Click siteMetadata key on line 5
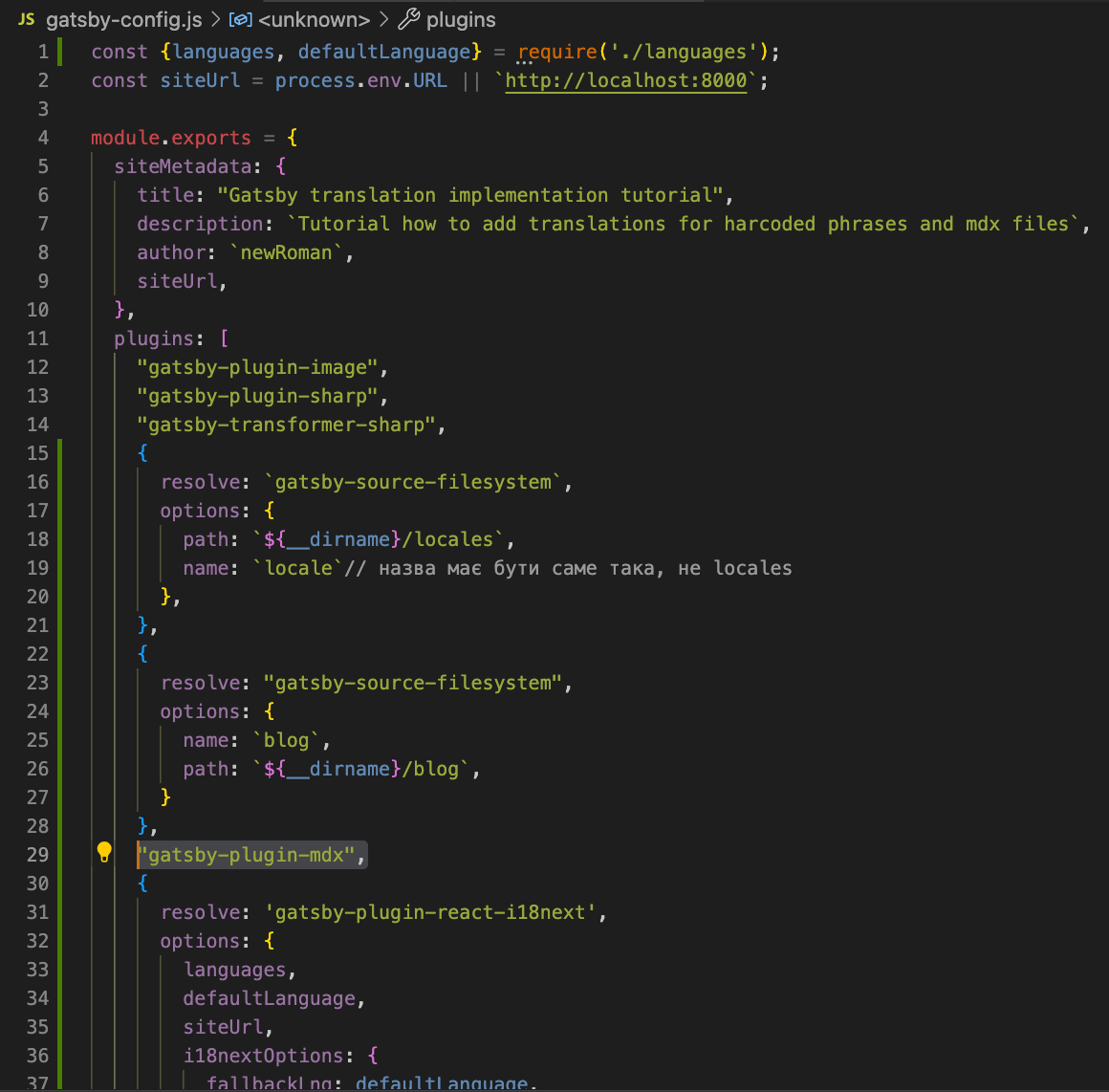 coord(184,166)
